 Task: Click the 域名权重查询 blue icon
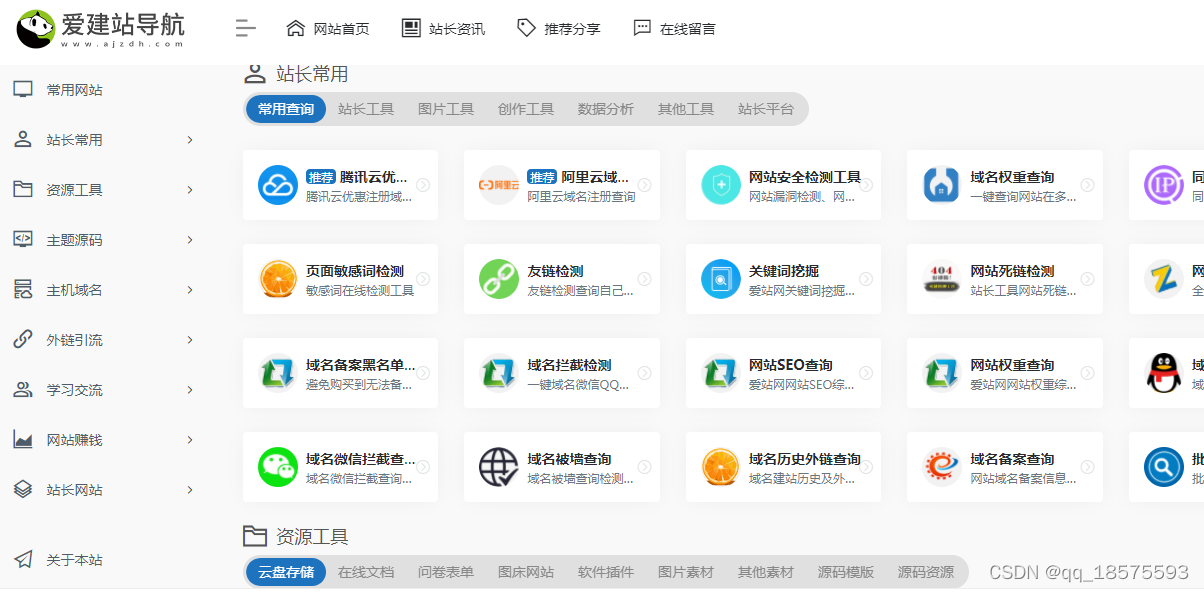942,185
